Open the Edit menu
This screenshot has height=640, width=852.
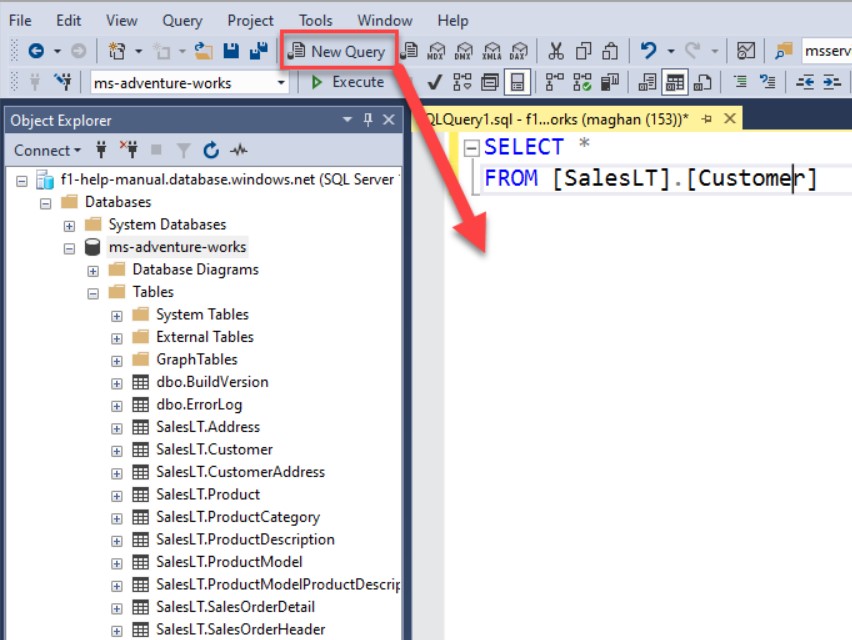pyautogui.click(x=68, y=20)
